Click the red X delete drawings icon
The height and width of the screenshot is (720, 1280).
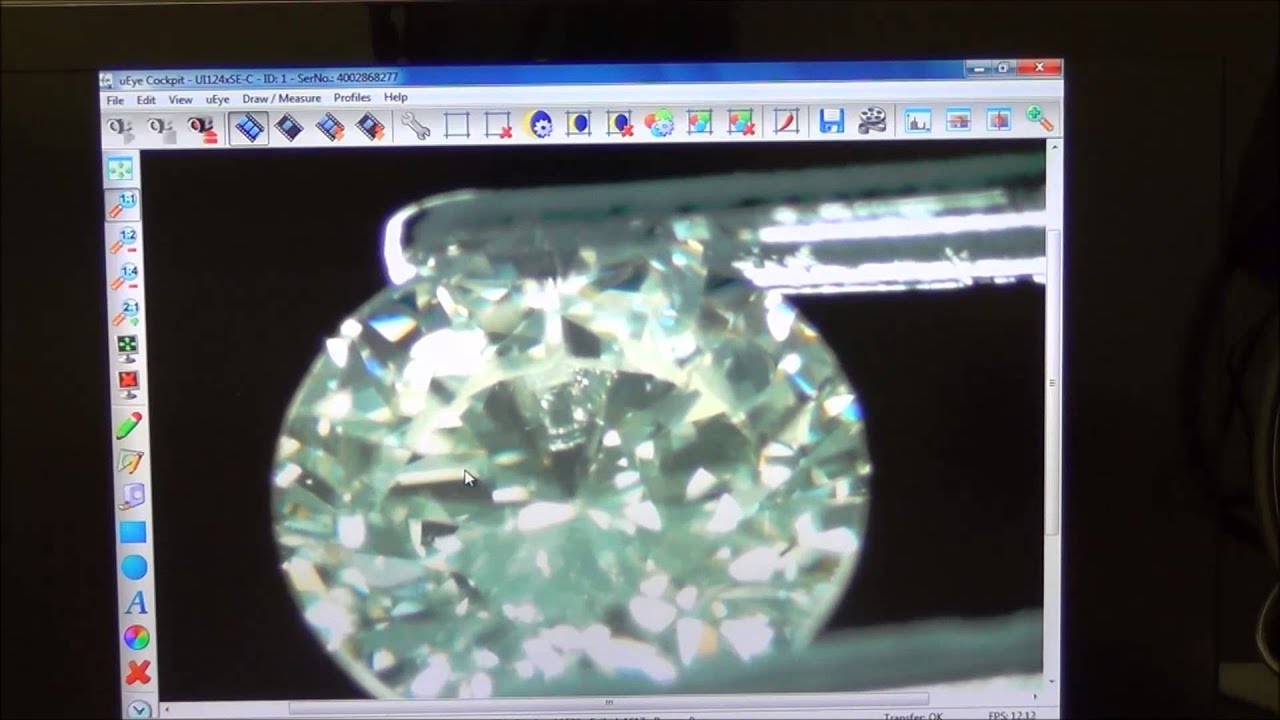tap(138, 672)
